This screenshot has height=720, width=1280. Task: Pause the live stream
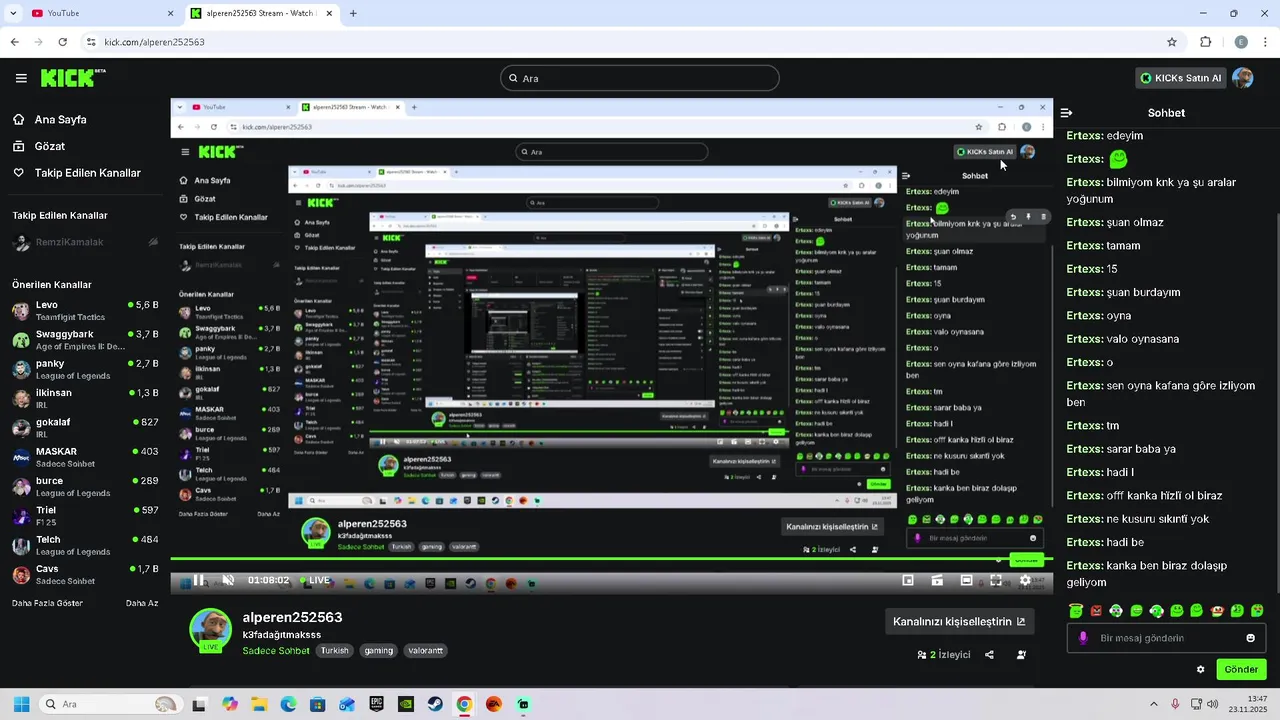pos(198,580)
